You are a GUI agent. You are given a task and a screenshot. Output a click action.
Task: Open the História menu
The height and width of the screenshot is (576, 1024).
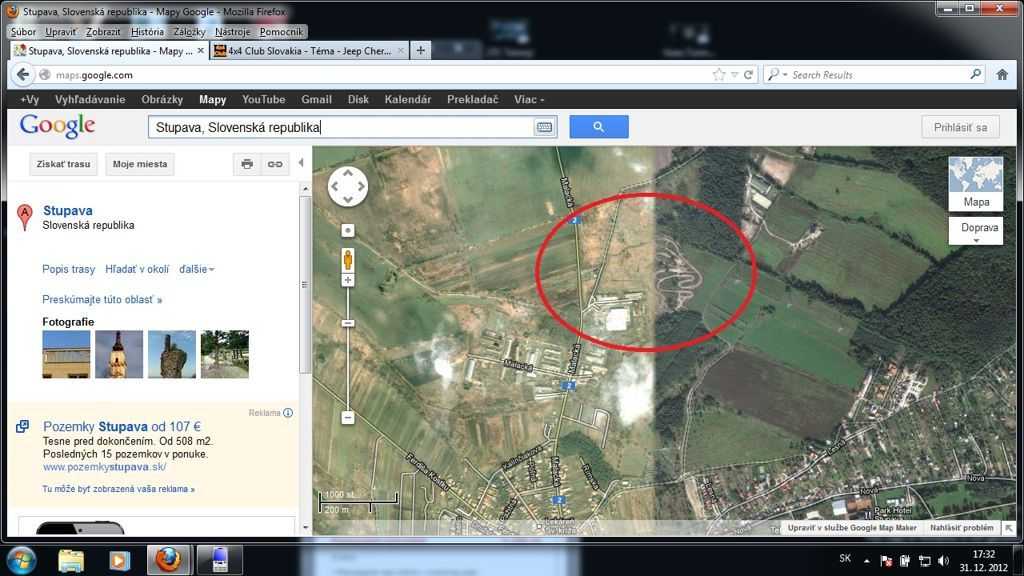click(x=148, y=31)
